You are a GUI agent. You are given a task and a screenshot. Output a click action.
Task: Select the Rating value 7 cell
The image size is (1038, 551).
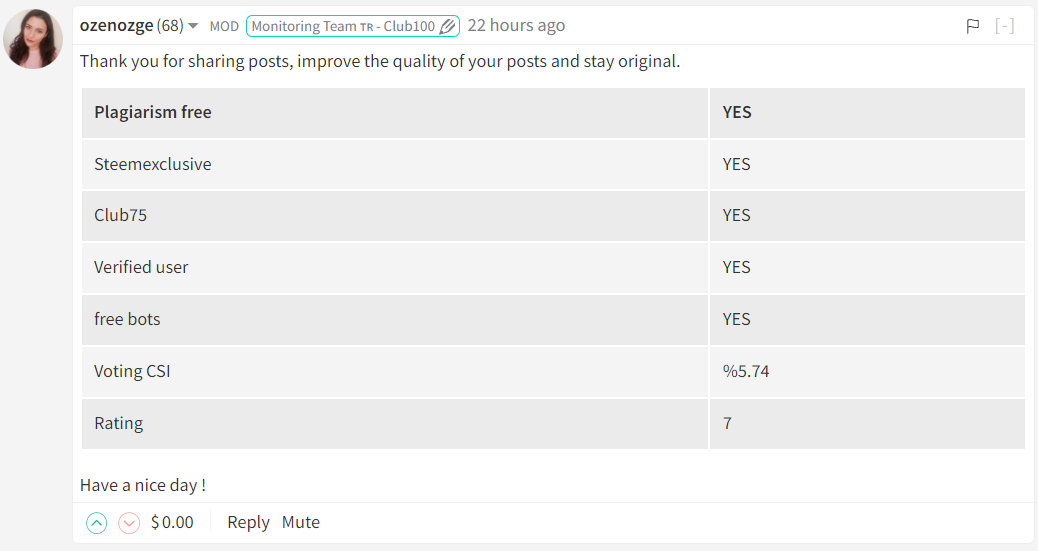tap(867, 424)
